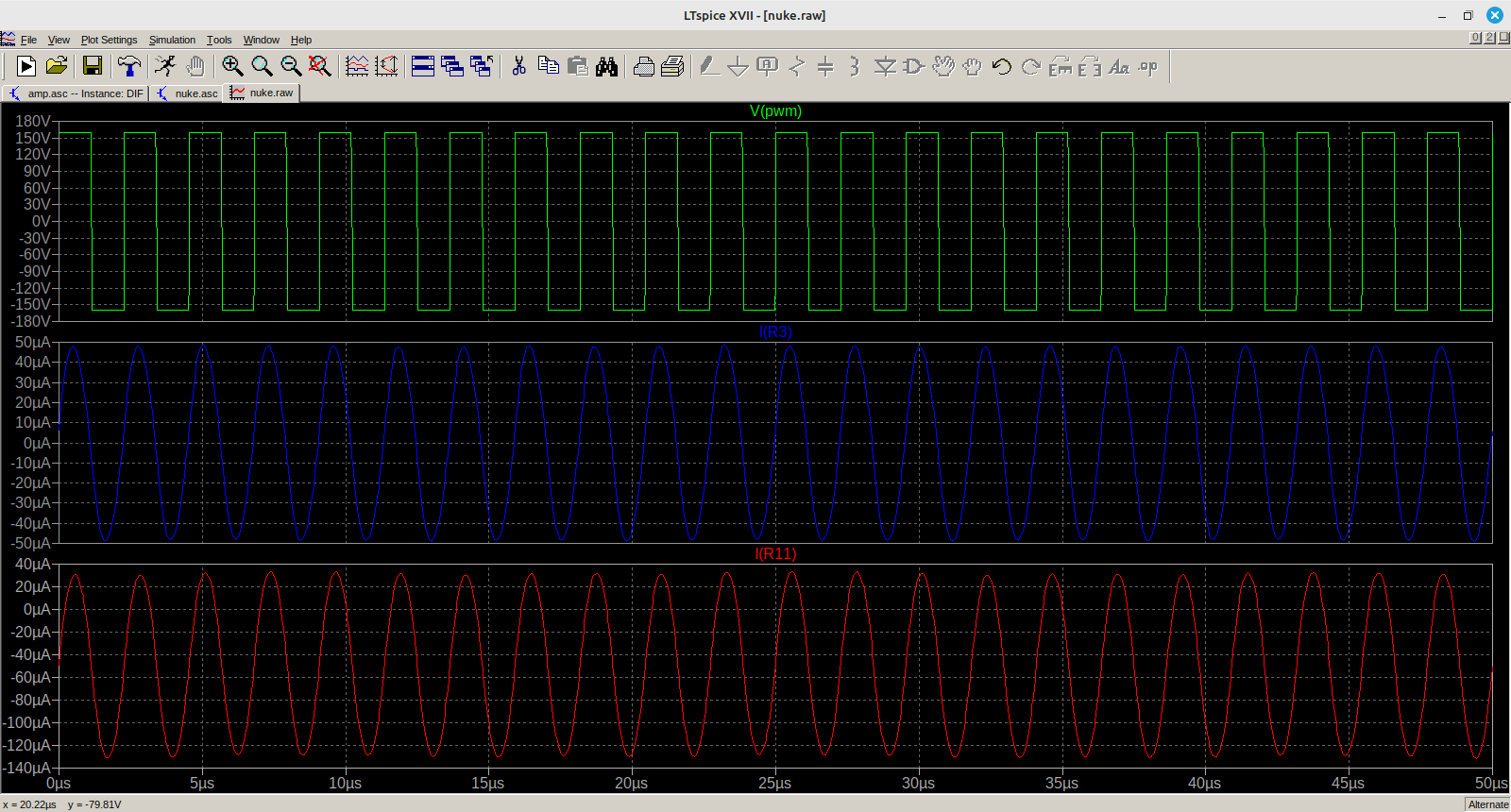Click the 50µA label on I(R3) axis
This screenshot has width=1511, height=812.
click(33, 343)
